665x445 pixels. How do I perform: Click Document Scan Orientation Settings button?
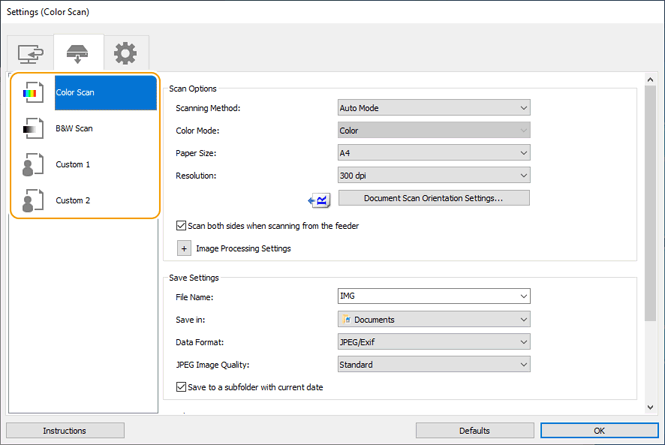[x=433, y=198]
